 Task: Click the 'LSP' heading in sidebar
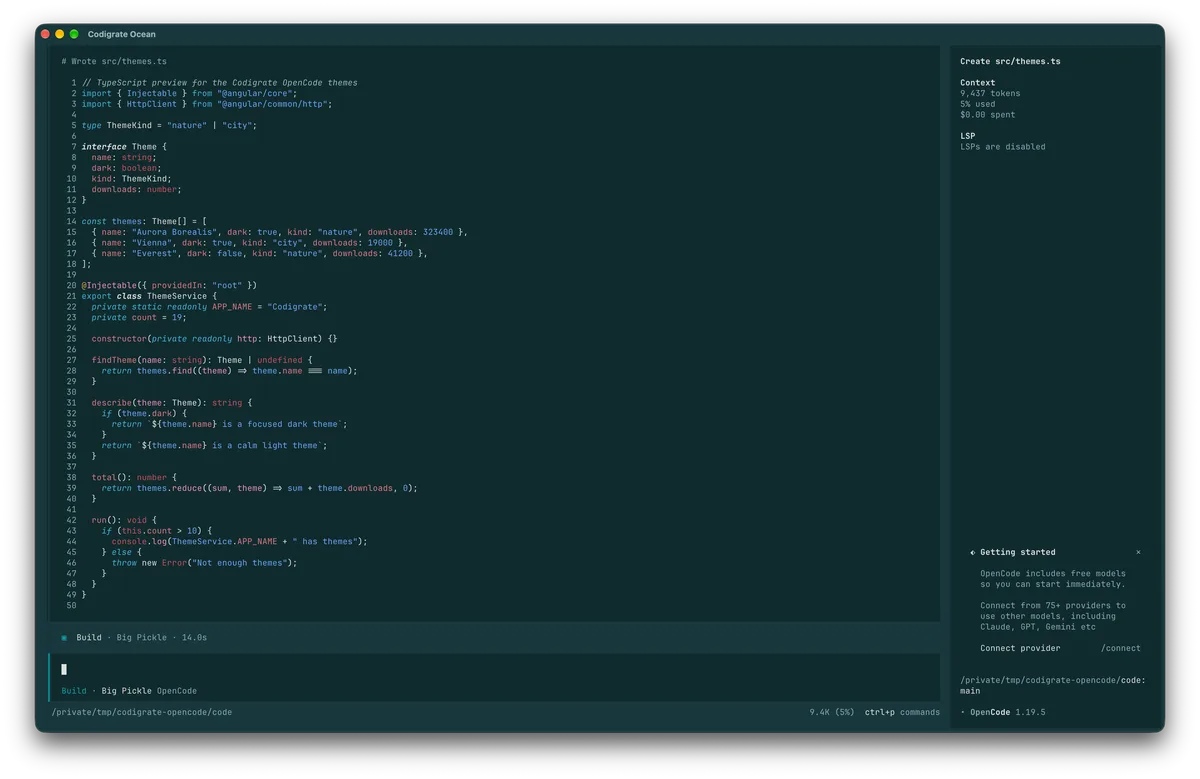pos(967,136)
